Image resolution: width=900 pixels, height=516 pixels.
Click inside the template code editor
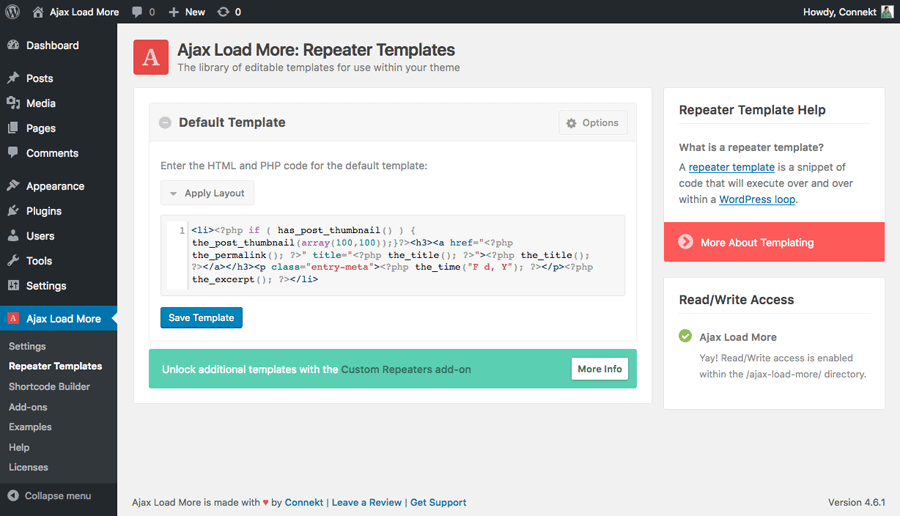(393, 255)
